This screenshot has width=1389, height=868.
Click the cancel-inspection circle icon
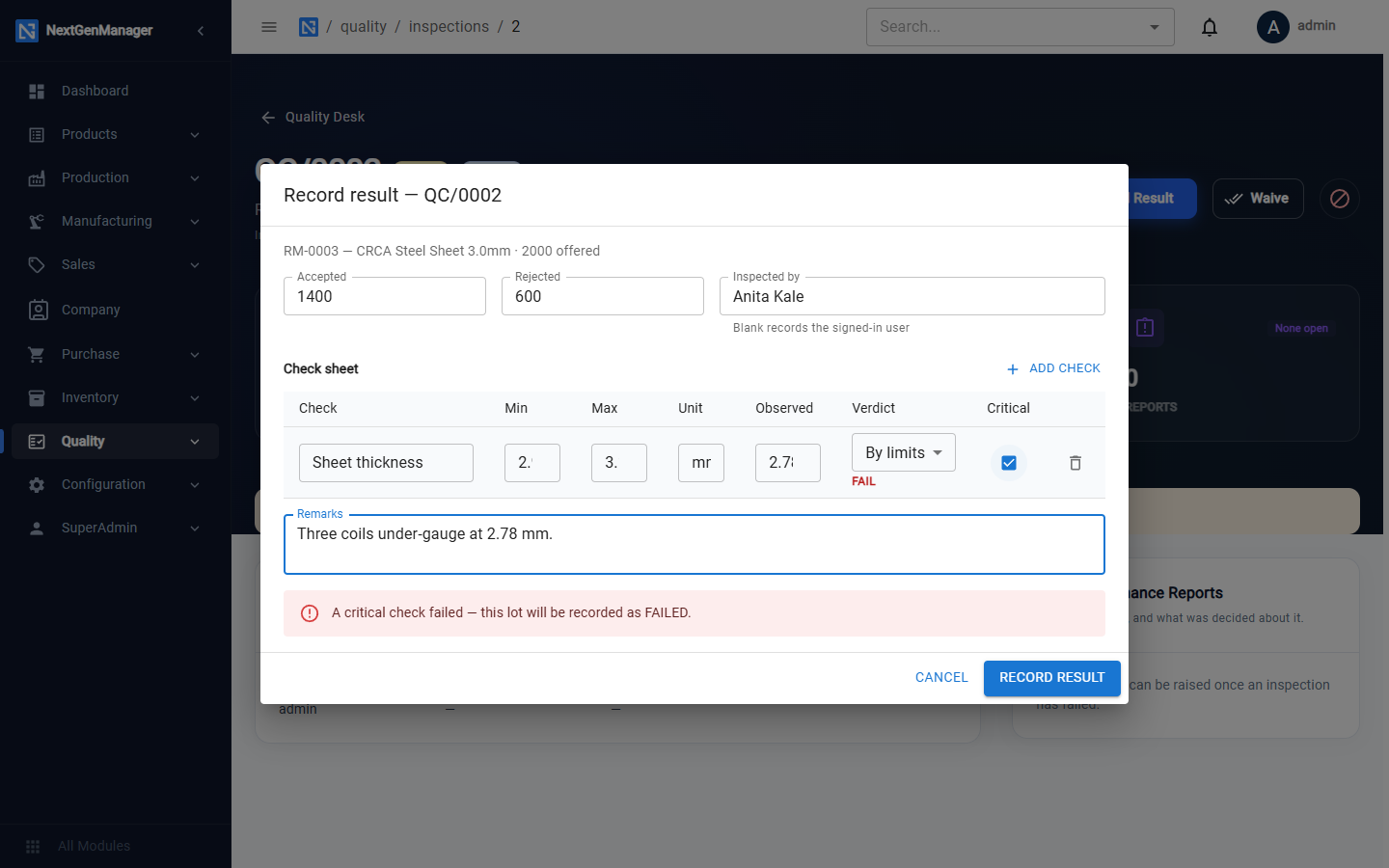[1340, 199]
